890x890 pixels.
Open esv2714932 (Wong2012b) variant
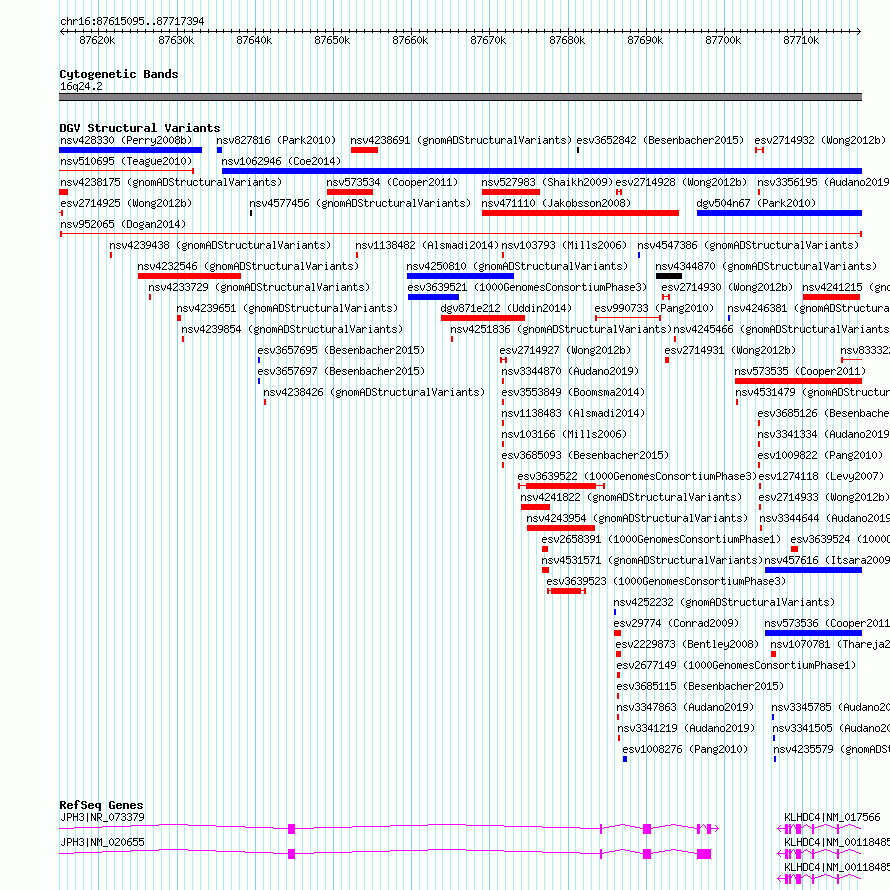820,140
